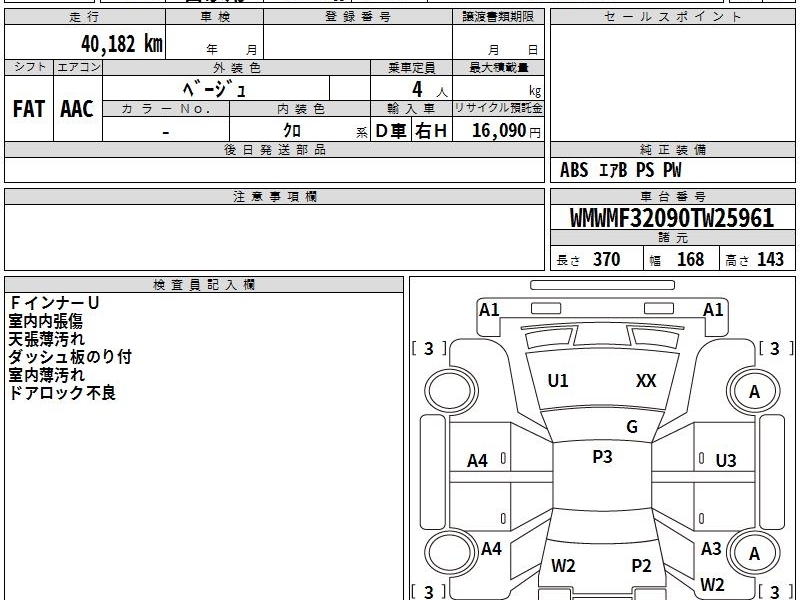Select the 登録番号 header
Image resolution: width=800 pixels, height=600 pixels.
pyautogui.click(x=358, y=17)
